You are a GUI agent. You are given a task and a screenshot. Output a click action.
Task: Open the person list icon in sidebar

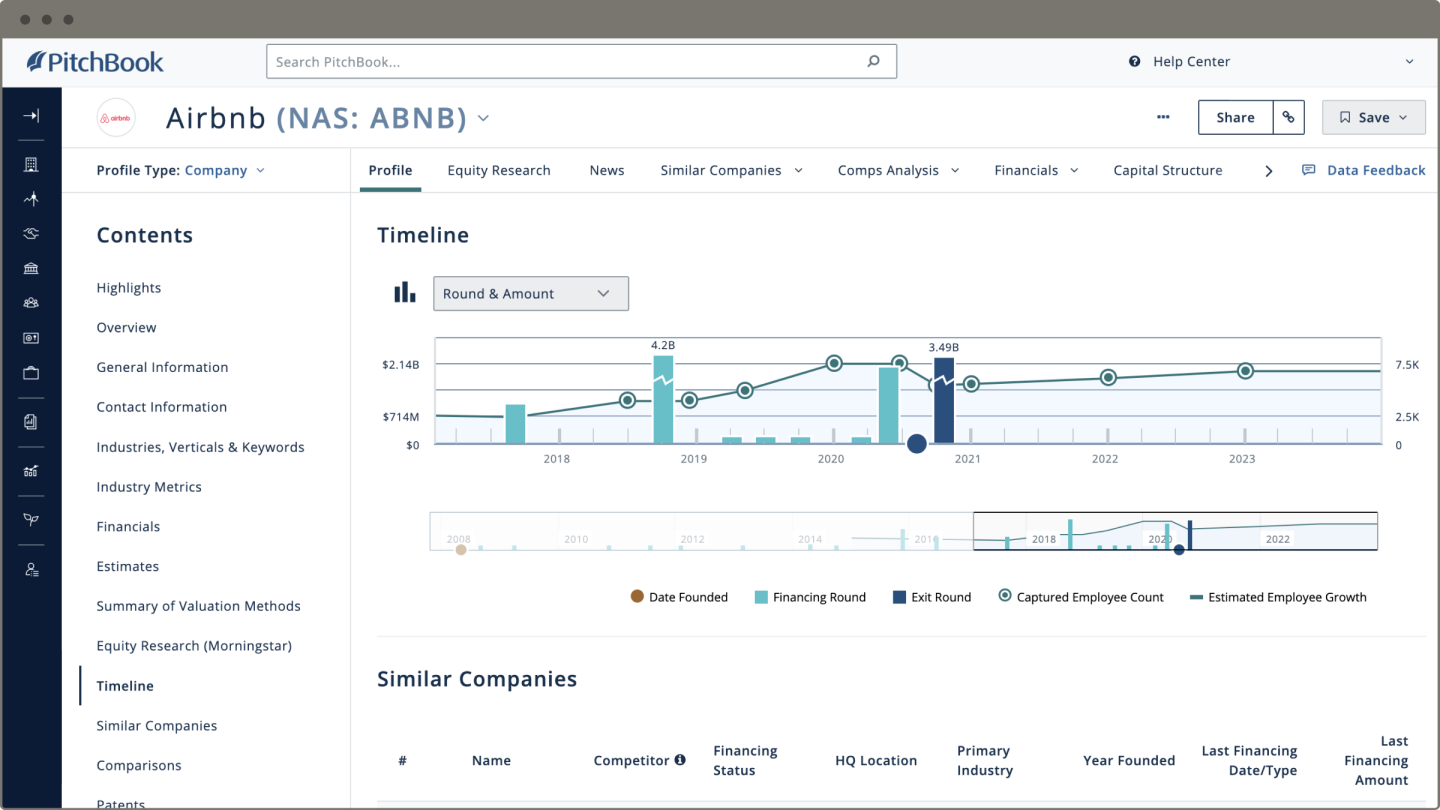(31, 570)
